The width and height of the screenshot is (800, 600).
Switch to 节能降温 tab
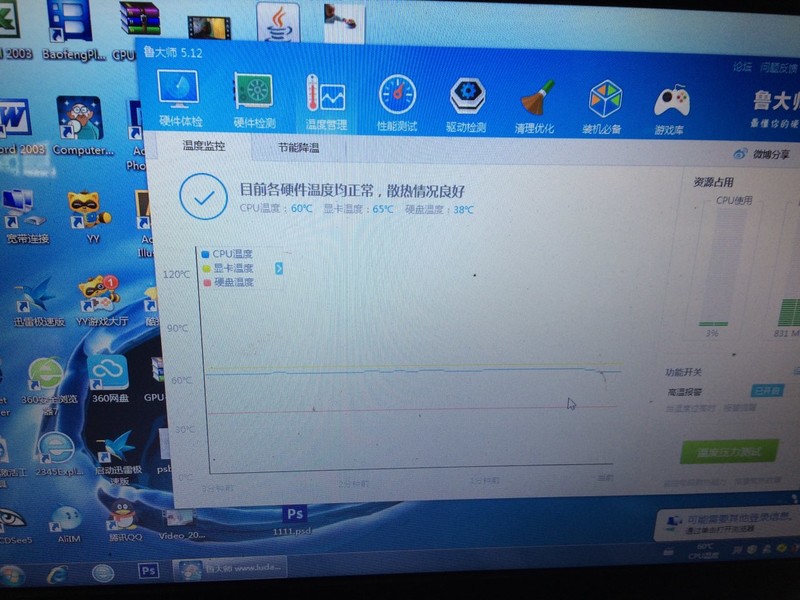[x=298, y=148]
